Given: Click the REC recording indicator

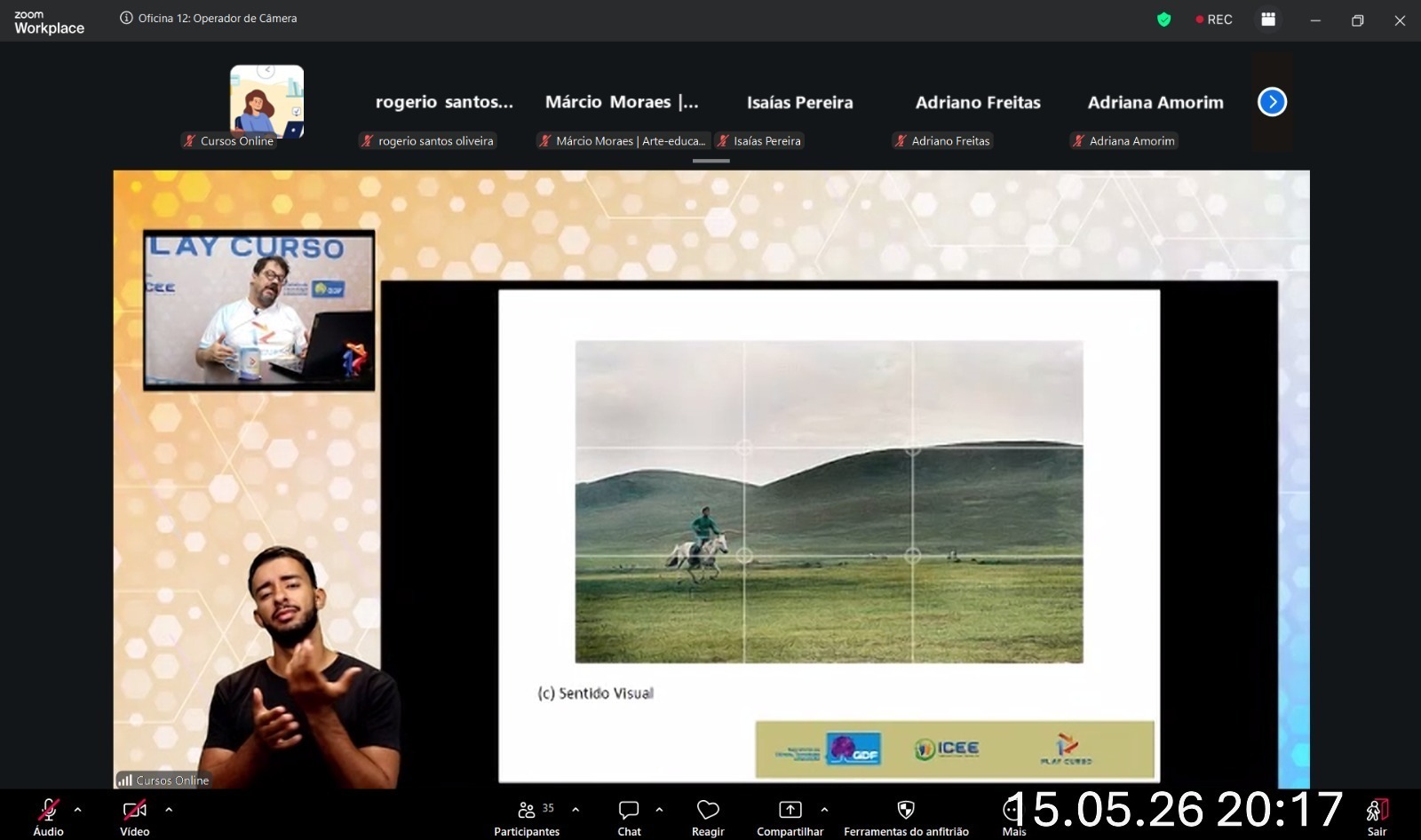Looking at the screenshot, I should tap(1214, 20).
